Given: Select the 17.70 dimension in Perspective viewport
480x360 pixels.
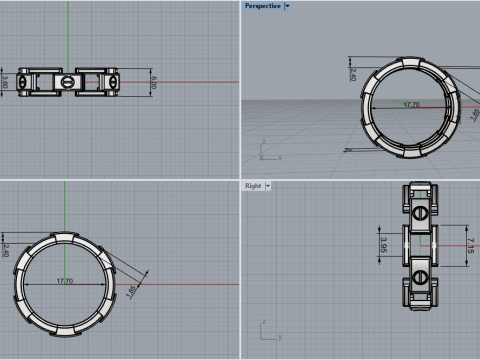Looking at the screenshot, I should click(411, 105).
